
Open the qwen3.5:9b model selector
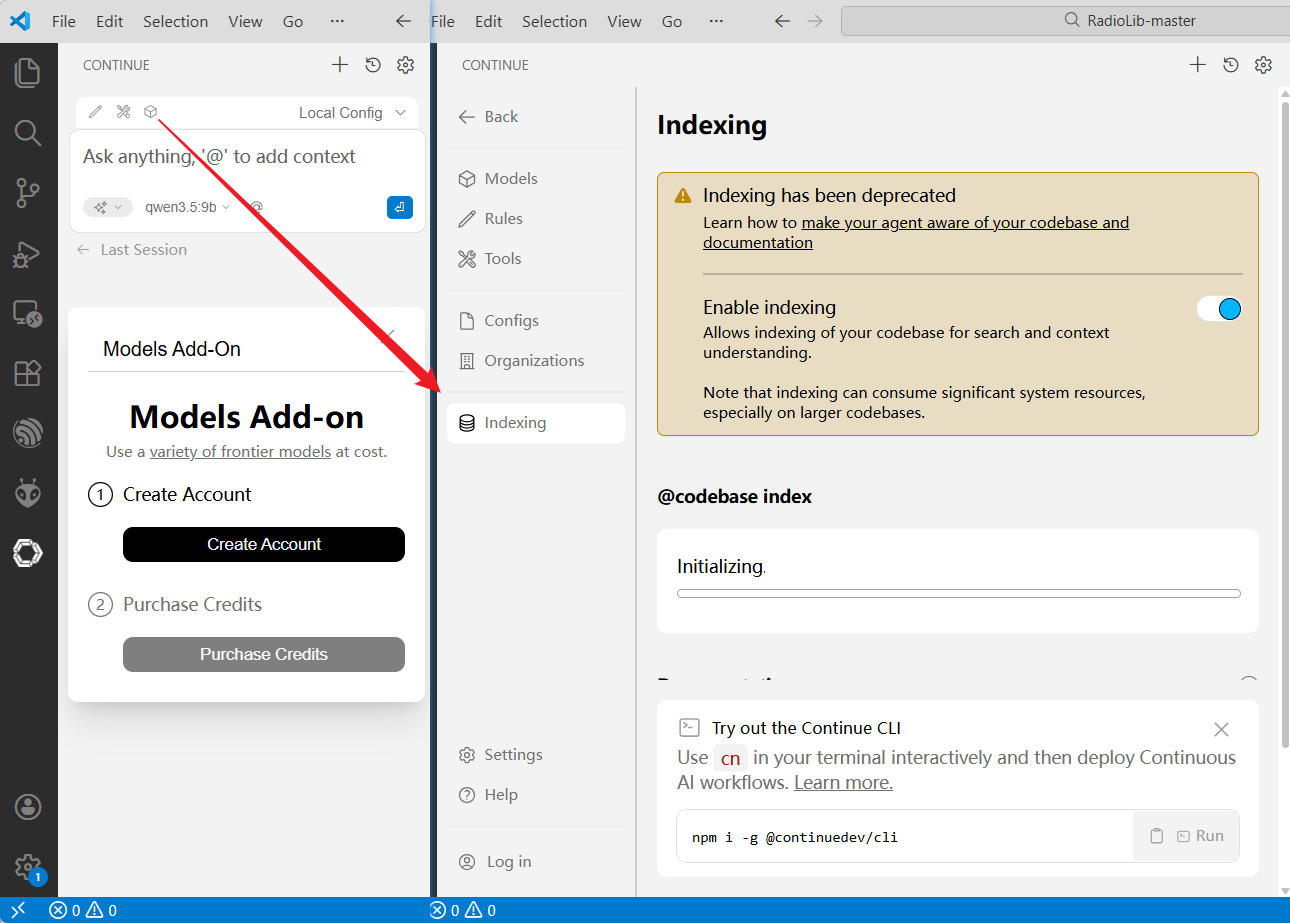click(187, 207)
